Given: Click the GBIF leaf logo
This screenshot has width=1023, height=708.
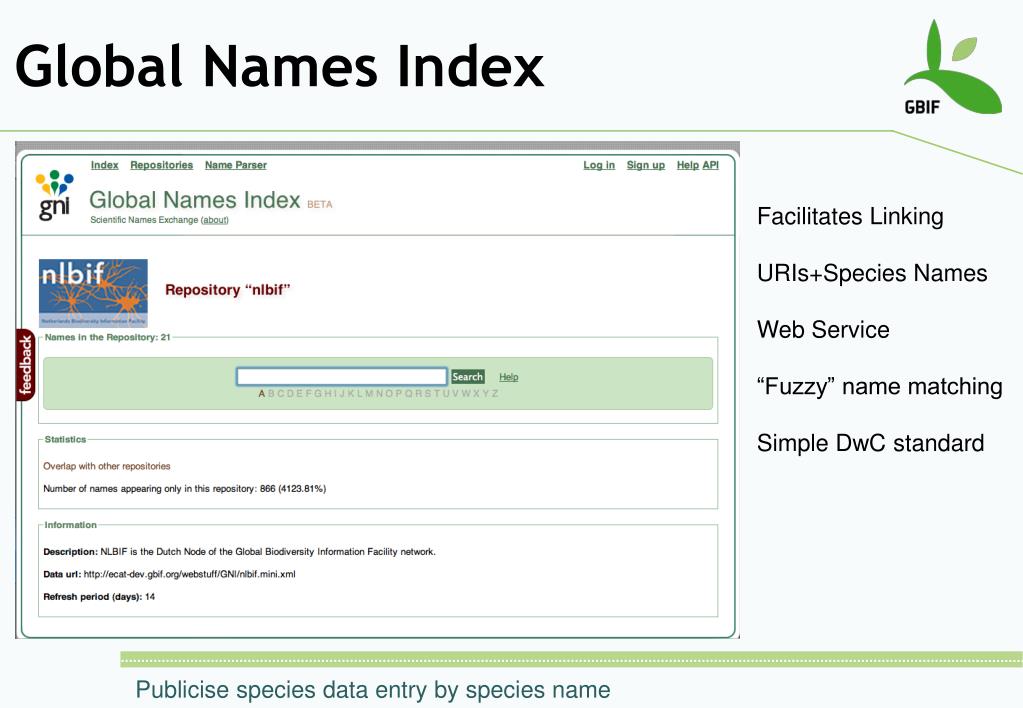Looking at the screenshot, I should click(952, 67).
